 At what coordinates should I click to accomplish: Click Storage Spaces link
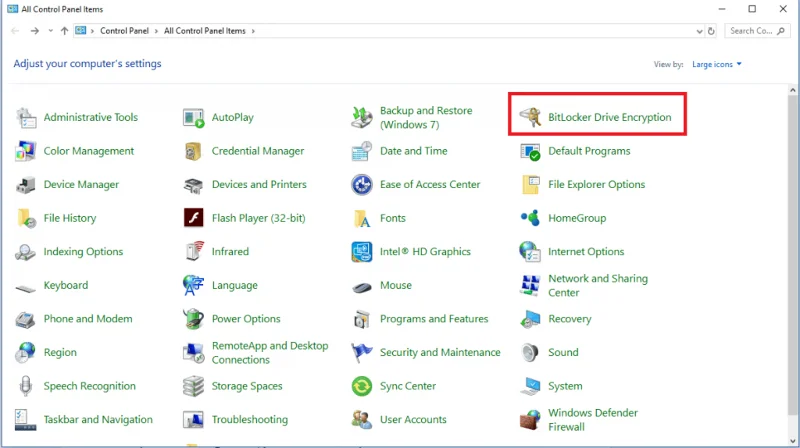tap(247, 386)
